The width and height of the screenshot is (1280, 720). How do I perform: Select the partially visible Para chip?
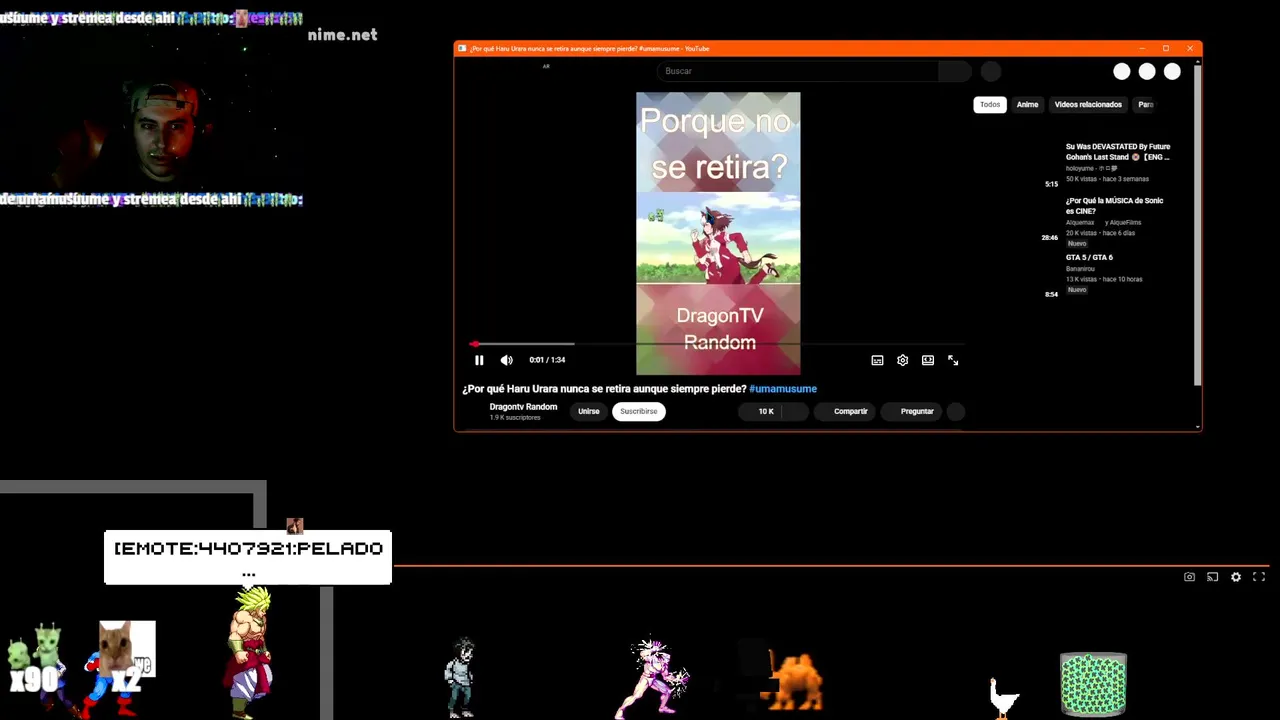tap(1146, 104)
